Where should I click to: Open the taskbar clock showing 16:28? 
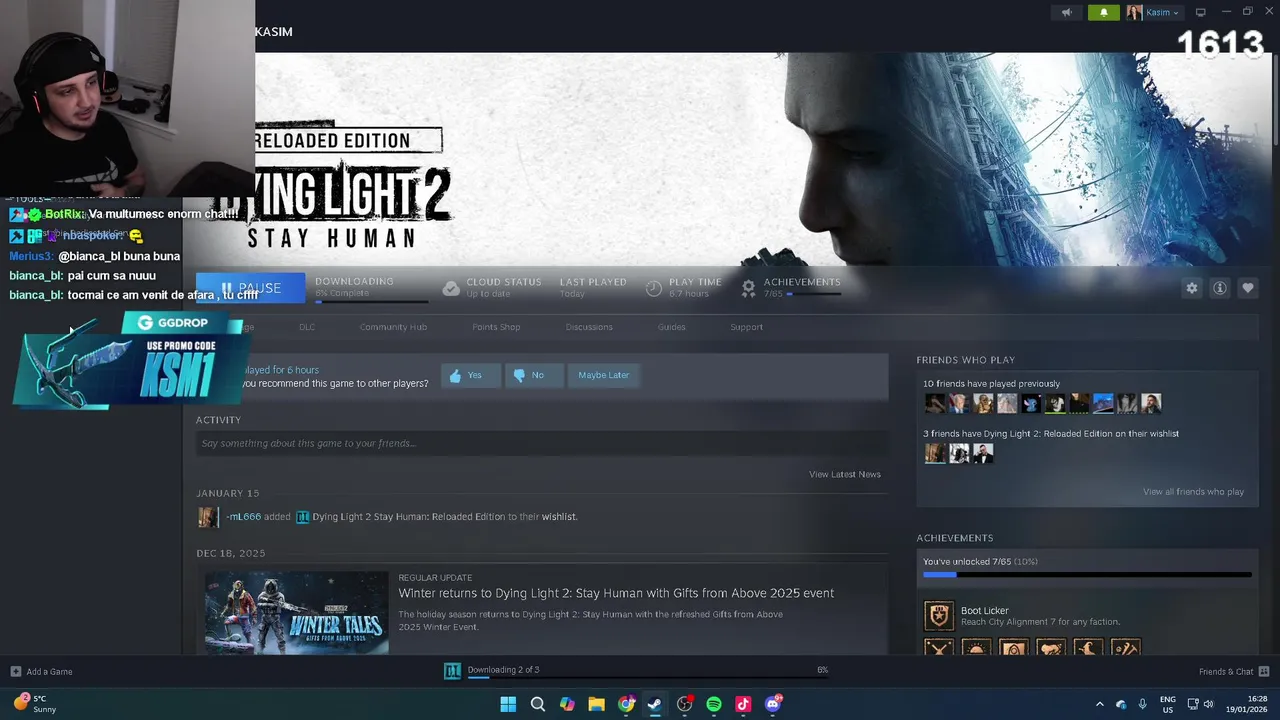point(1249,704)
